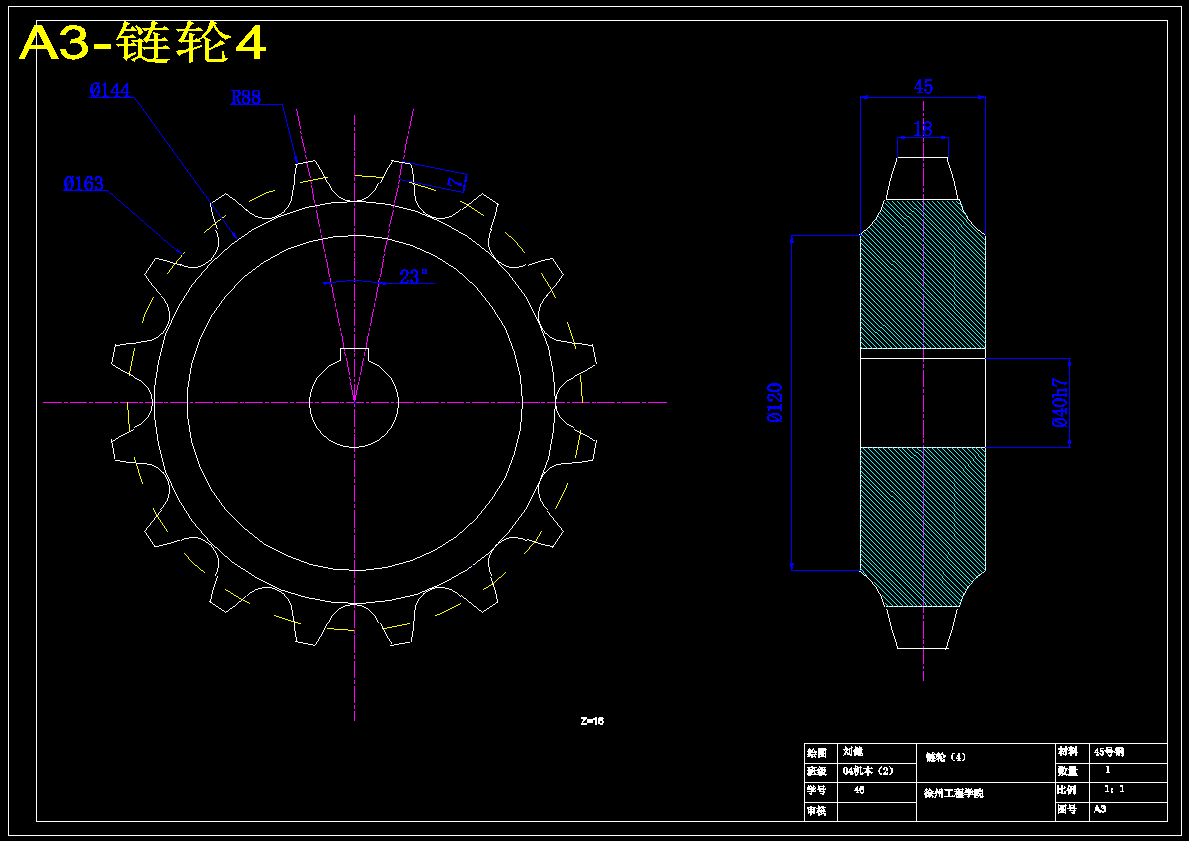Select the part name '链轮（4）'

[x=946, y=758]
